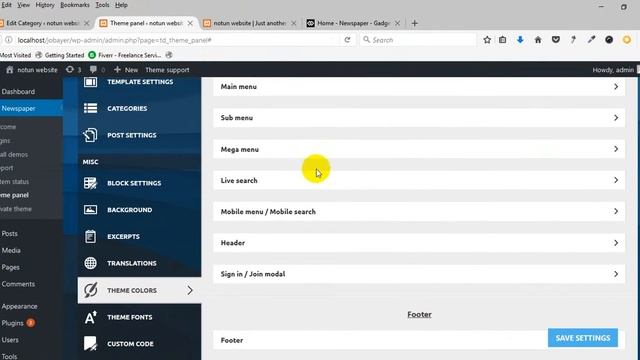The height and width of the screenshot is (360, 640).
Task: Expand the Main menu section arrow
Action: 616,87
